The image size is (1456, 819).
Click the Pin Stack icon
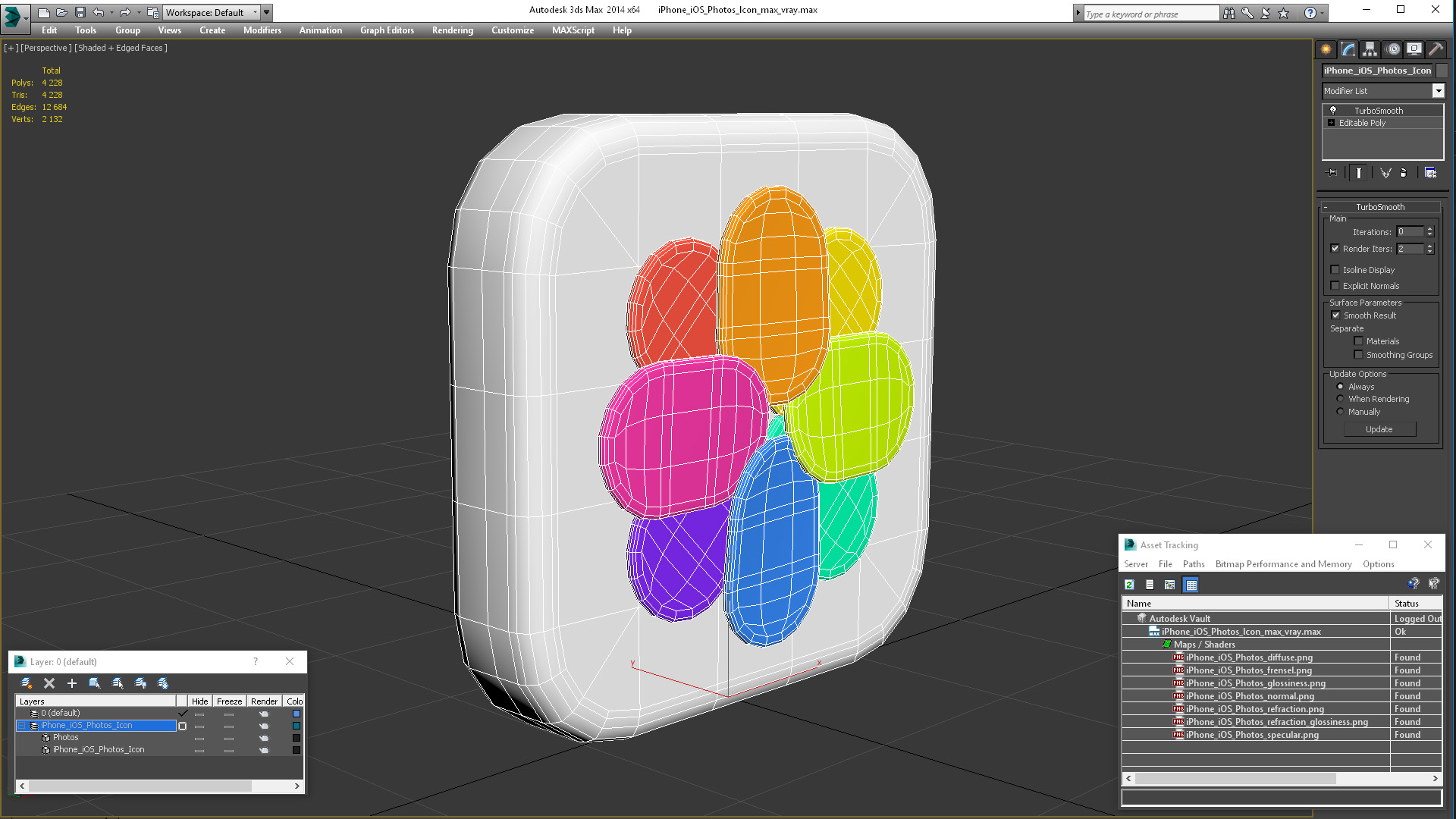click(1332, 173)
